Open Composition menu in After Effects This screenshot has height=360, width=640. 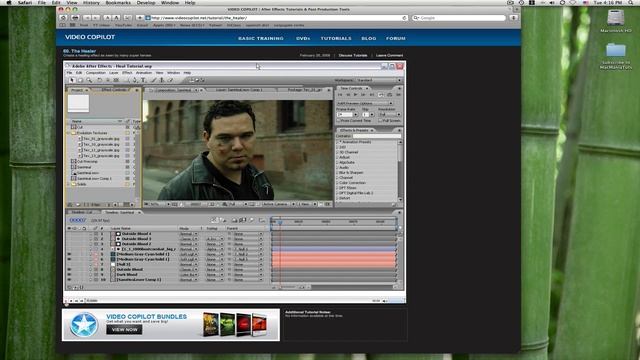coord(96,73)
